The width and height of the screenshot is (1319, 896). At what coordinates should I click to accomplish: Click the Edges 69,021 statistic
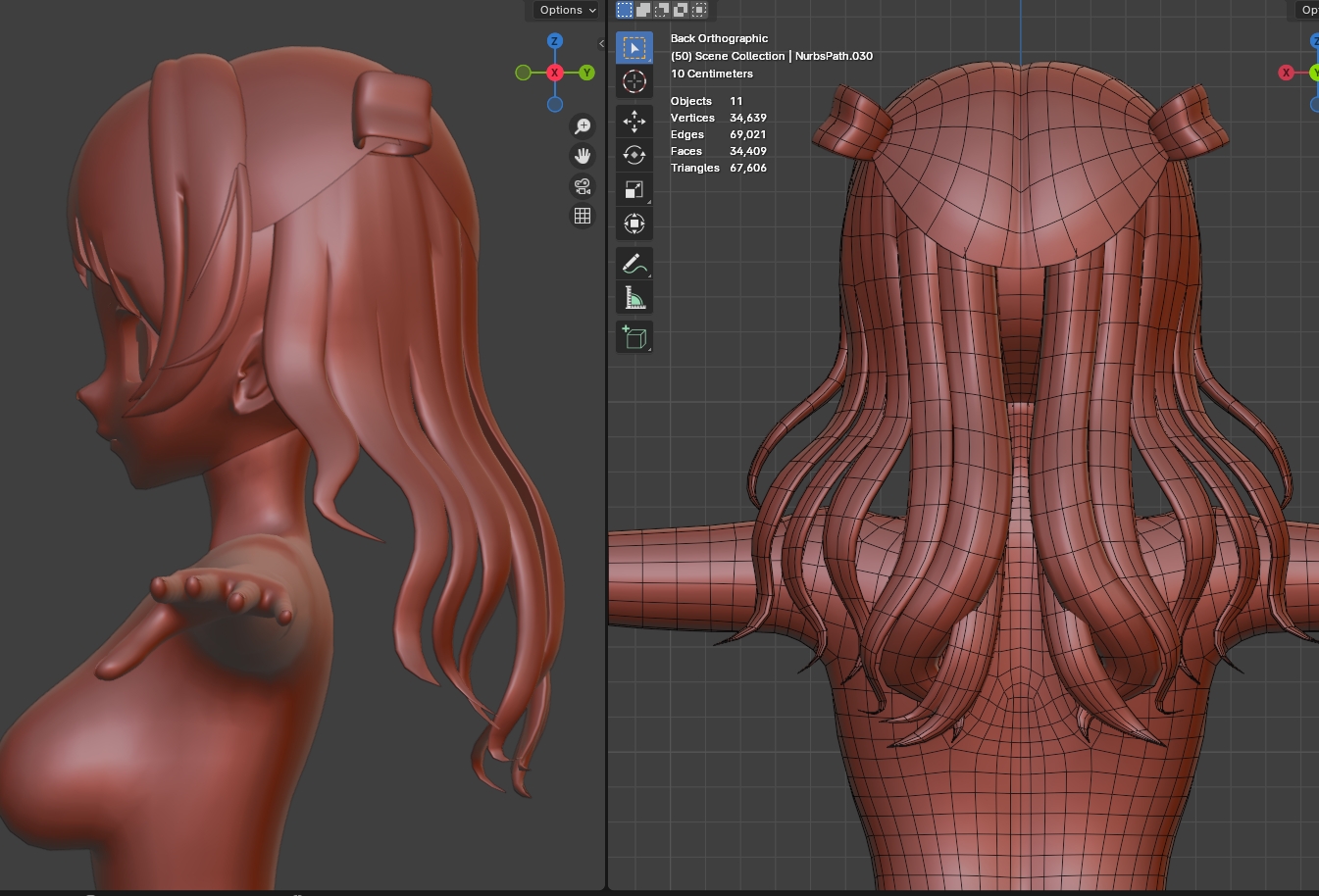tap(719, 134)
